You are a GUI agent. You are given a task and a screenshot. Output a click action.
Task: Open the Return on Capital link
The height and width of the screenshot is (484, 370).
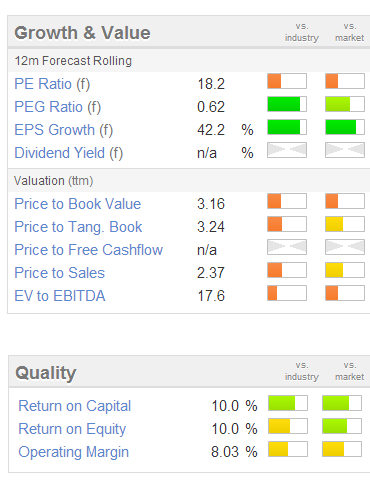[x=75, y=406]
